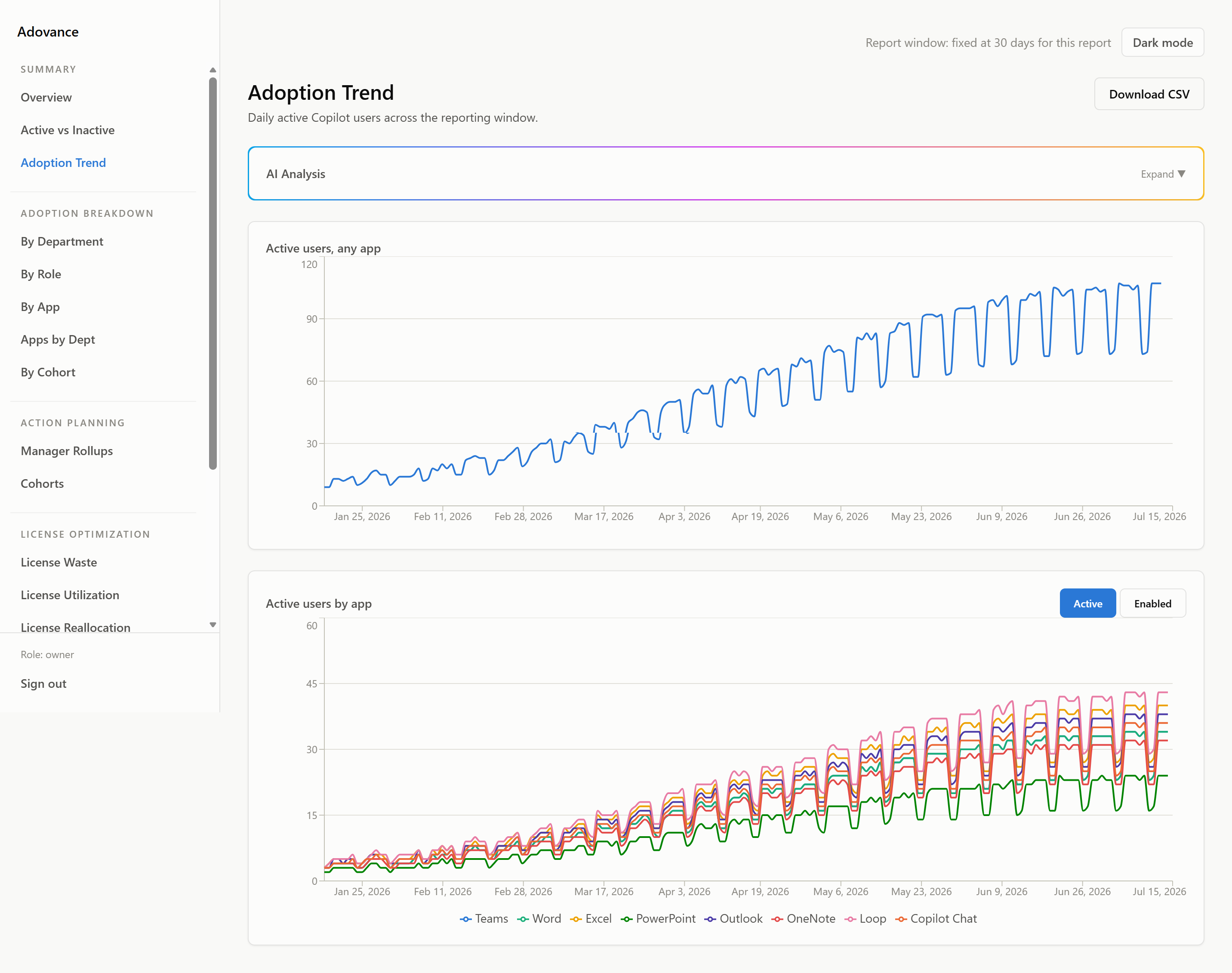This screenshot has width=1232, height=973.
Task: Toggle PowerPoint series in chart legend
Action: coord(658,919)
